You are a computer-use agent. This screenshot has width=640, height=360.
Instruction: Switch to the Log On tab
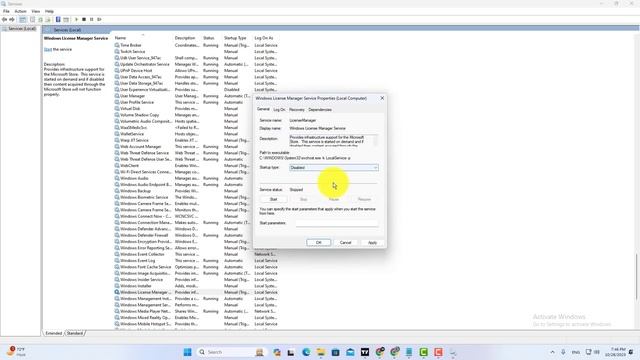[x=280, y=110]
